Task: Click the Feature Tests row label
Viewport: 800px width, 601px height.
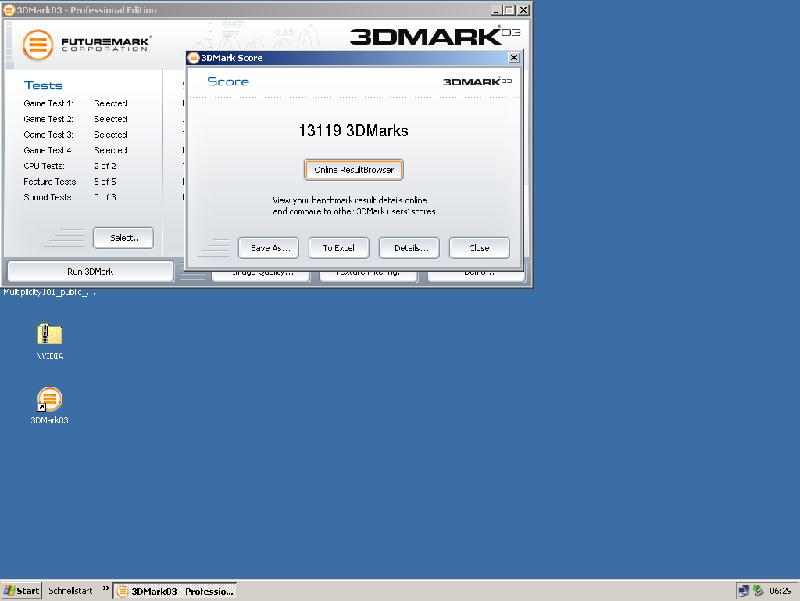Action: tap(49, 182)
